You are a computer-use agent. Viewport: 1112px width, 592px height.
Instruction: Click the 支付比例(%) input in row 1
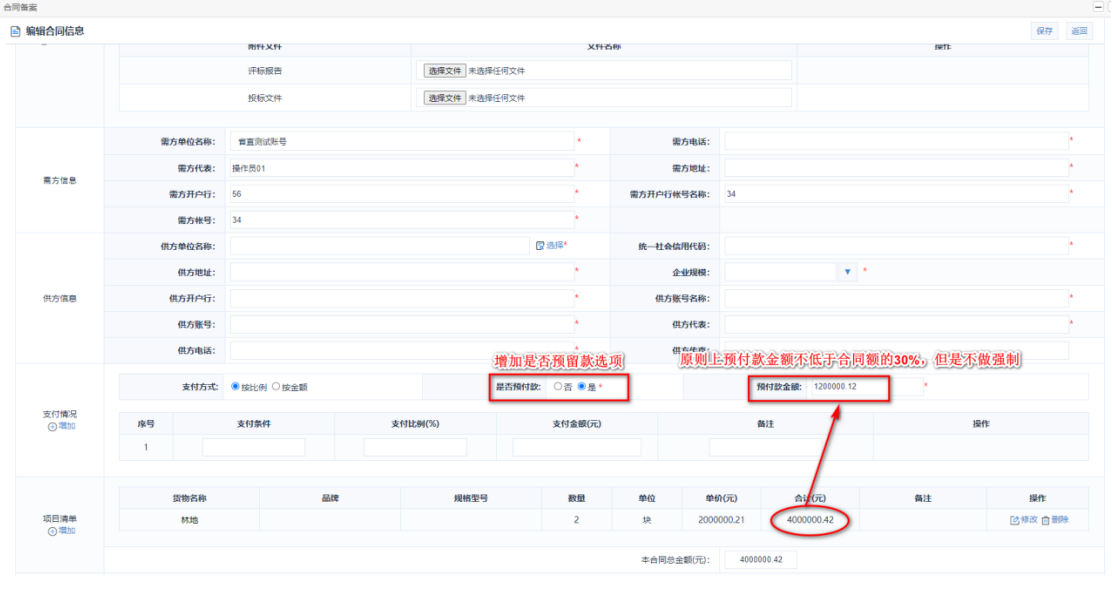pos(415,447)
